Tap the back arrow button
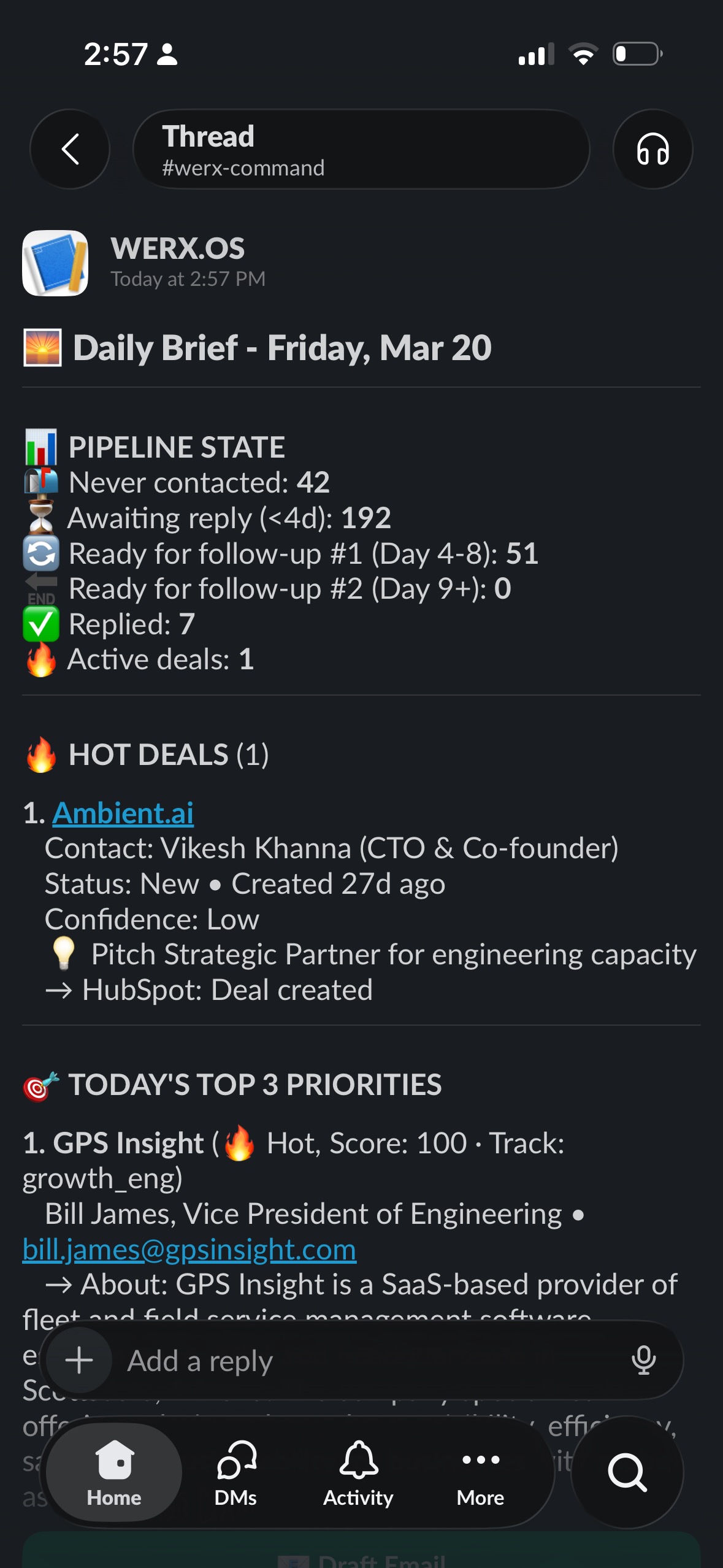The height and width of the screenshot is (1568, 723). (x=70, y=149)
